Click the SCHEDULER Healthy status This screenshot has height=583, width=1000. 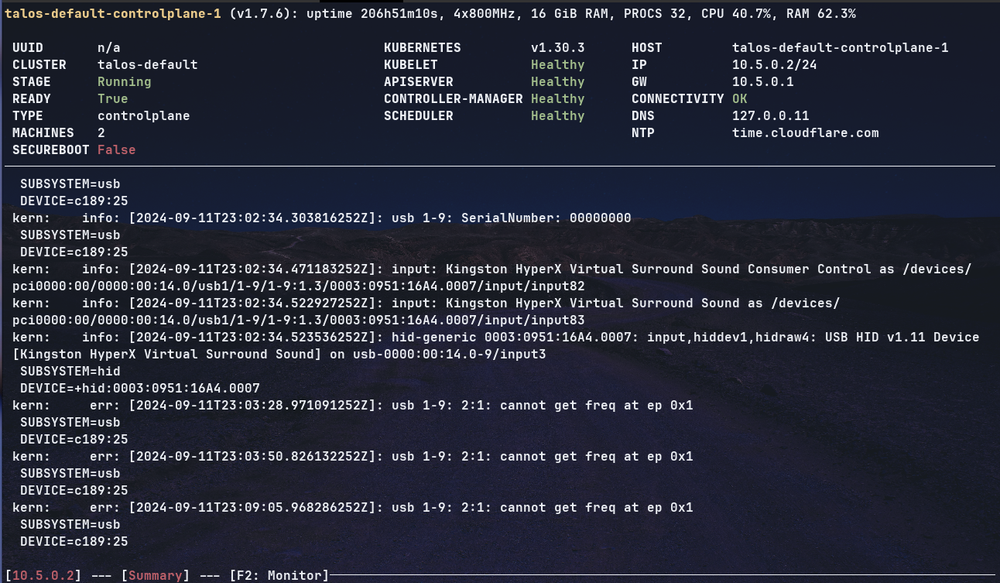click(x=557, y=116)
